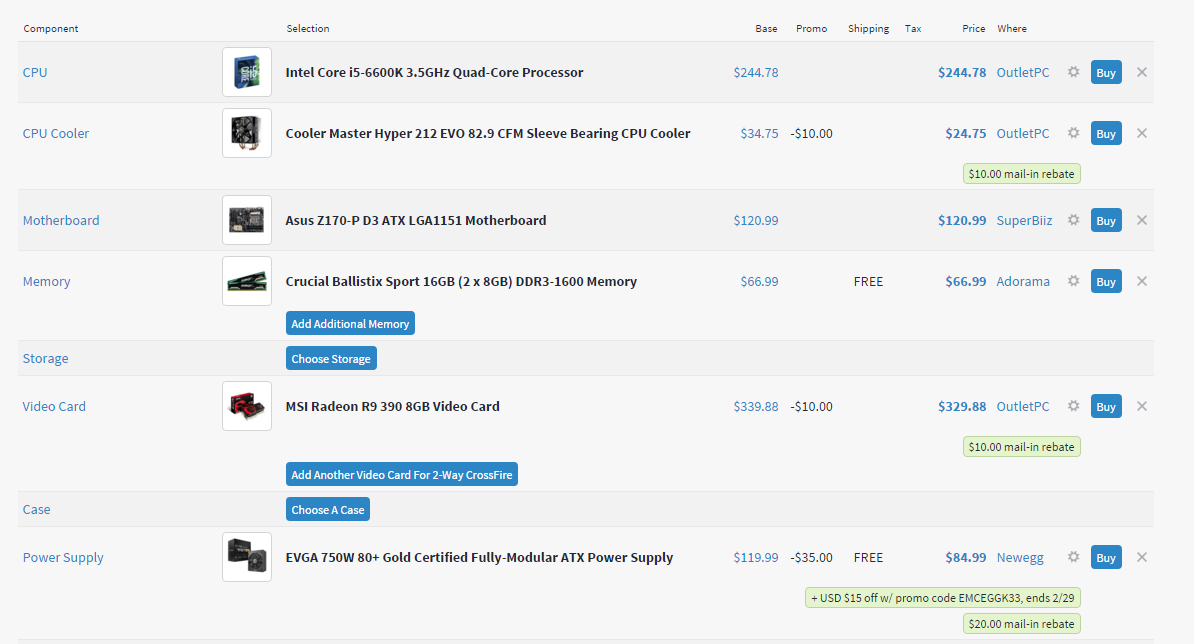
Task: Open Asus Z170-P D3 ATX motherboard product link
Action: pyautogui.click(x=416, y=220)
